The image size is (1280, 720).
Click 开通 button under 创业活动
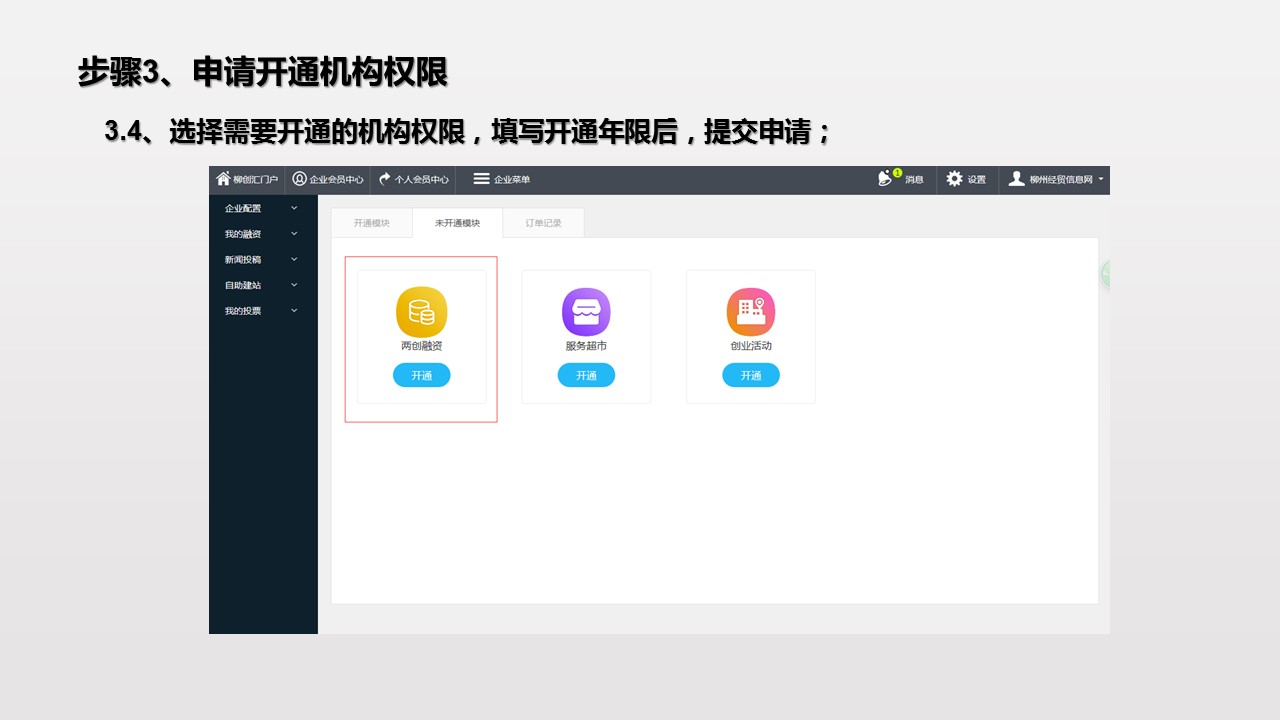point(751,375)
